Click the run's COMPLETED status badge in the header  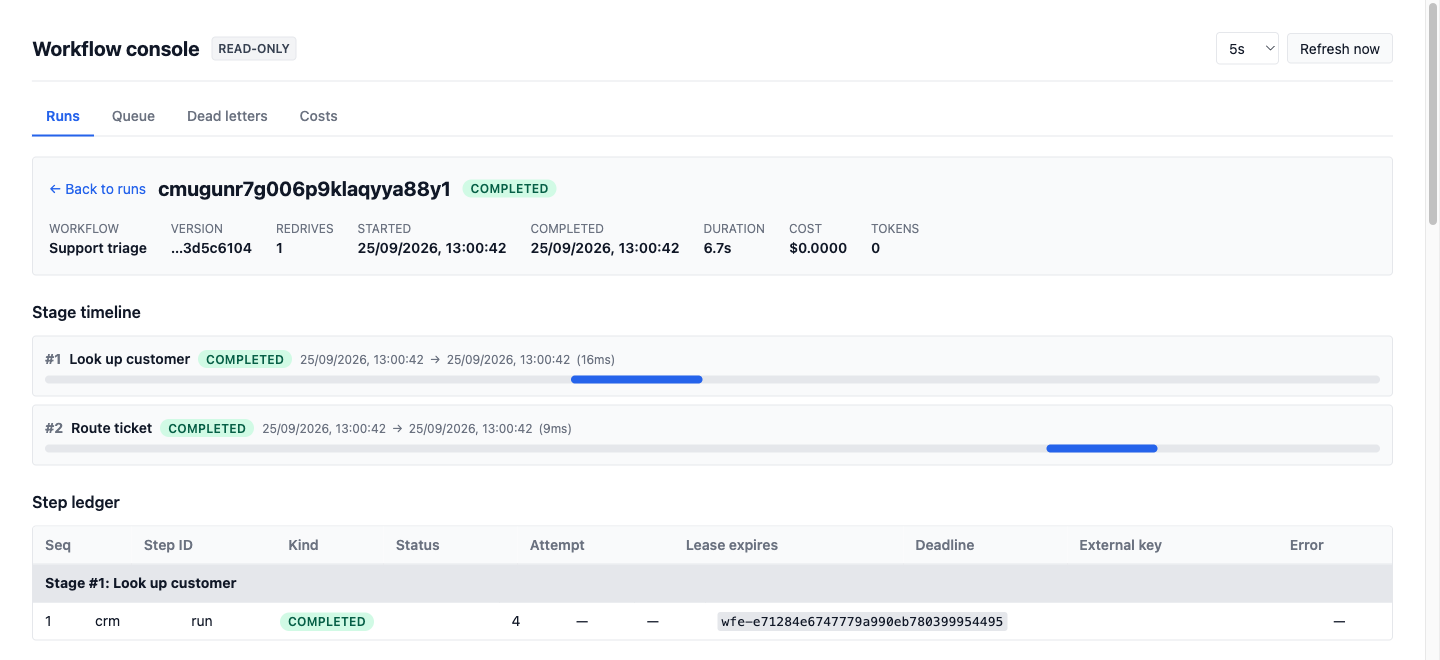[x=509, y=189]
